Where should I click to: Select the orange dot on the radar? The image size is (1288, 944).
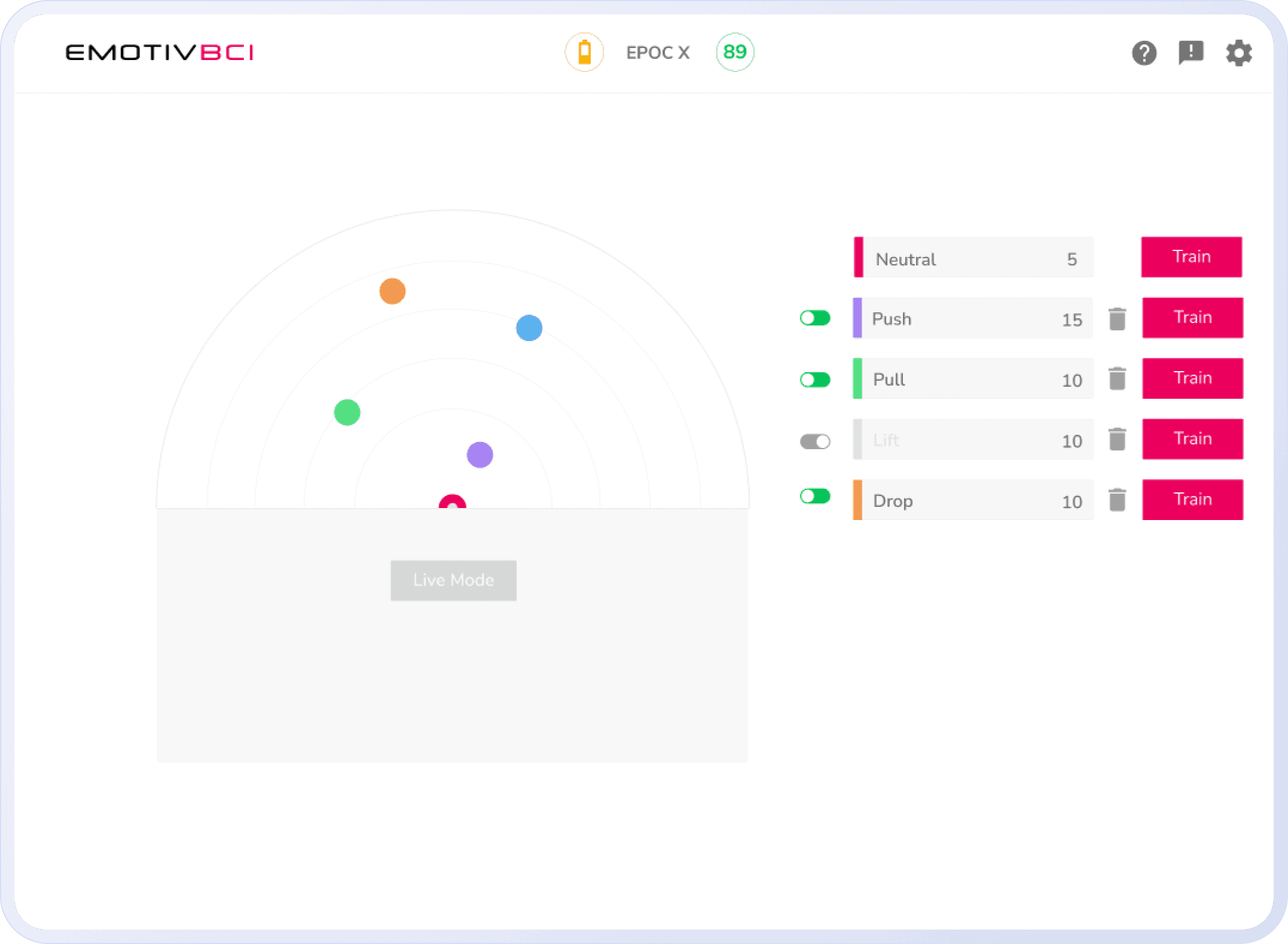pos(392,291)
